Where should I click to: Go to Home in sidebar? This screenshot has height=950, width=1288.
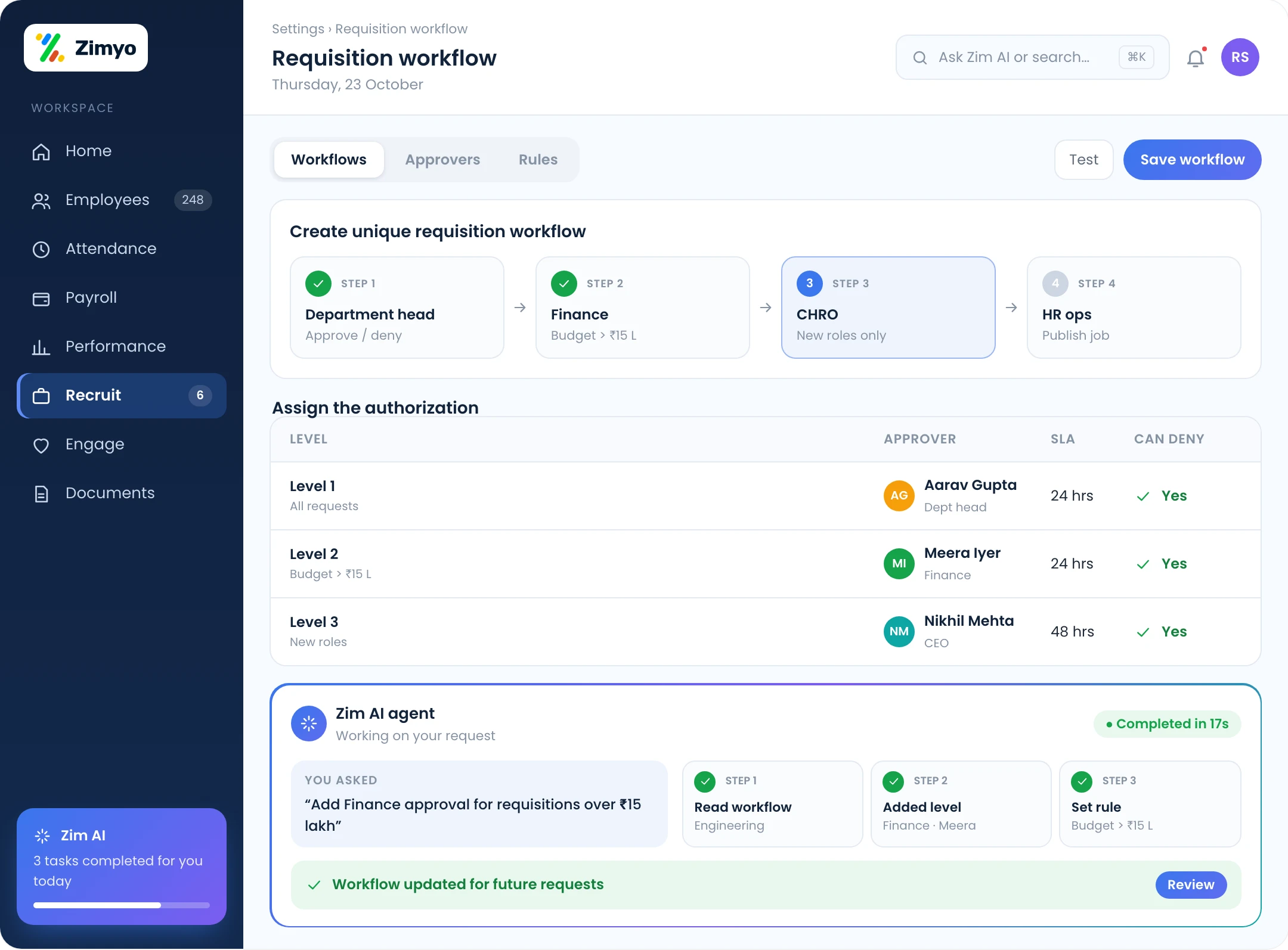pos(122,151)
